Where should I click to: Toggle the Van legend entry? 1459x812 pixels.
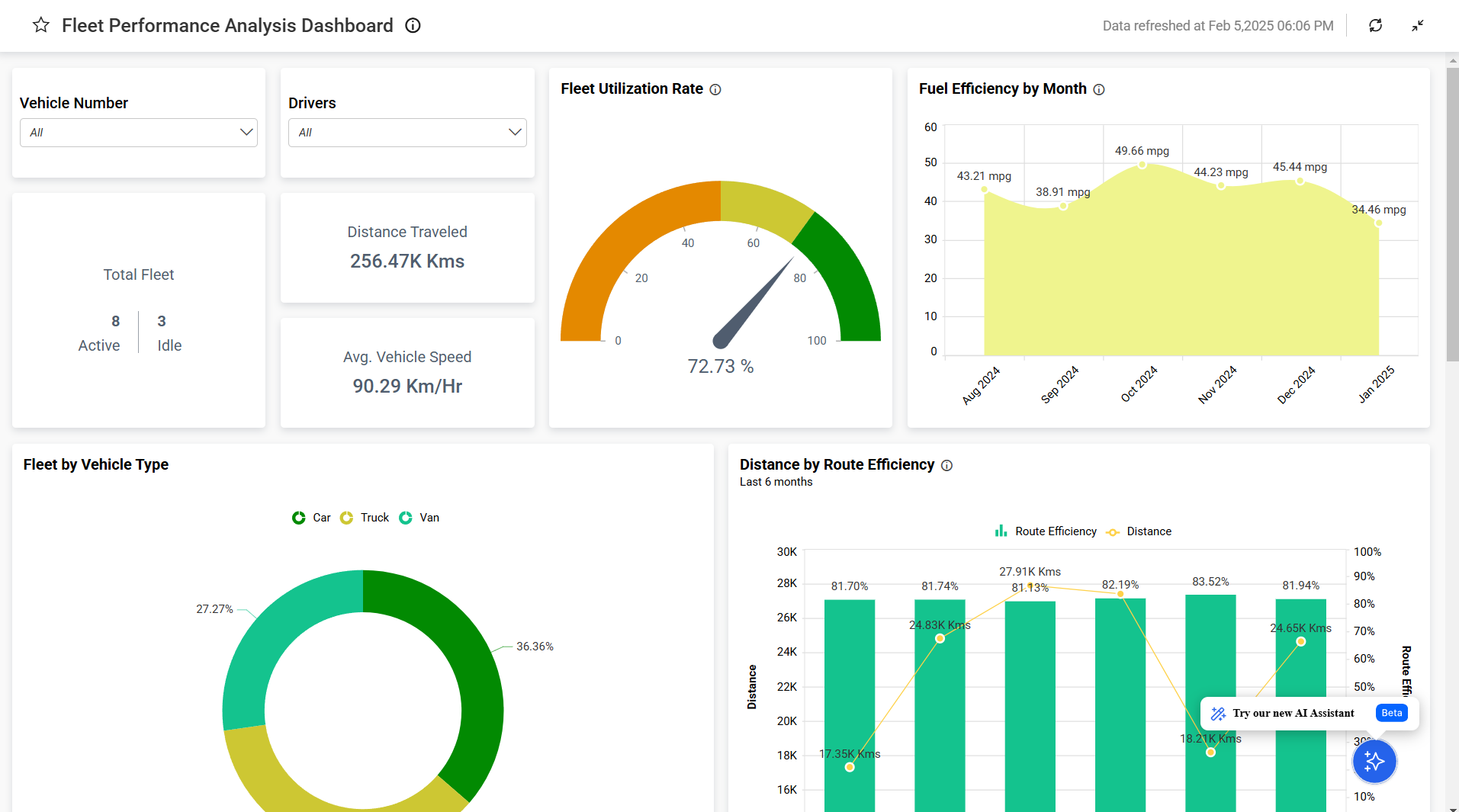(x=419, y=518)
